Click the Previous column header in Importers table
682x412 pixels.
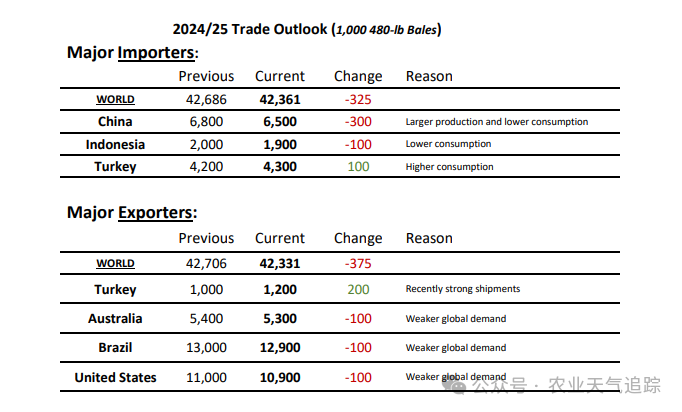pos(206,76)
